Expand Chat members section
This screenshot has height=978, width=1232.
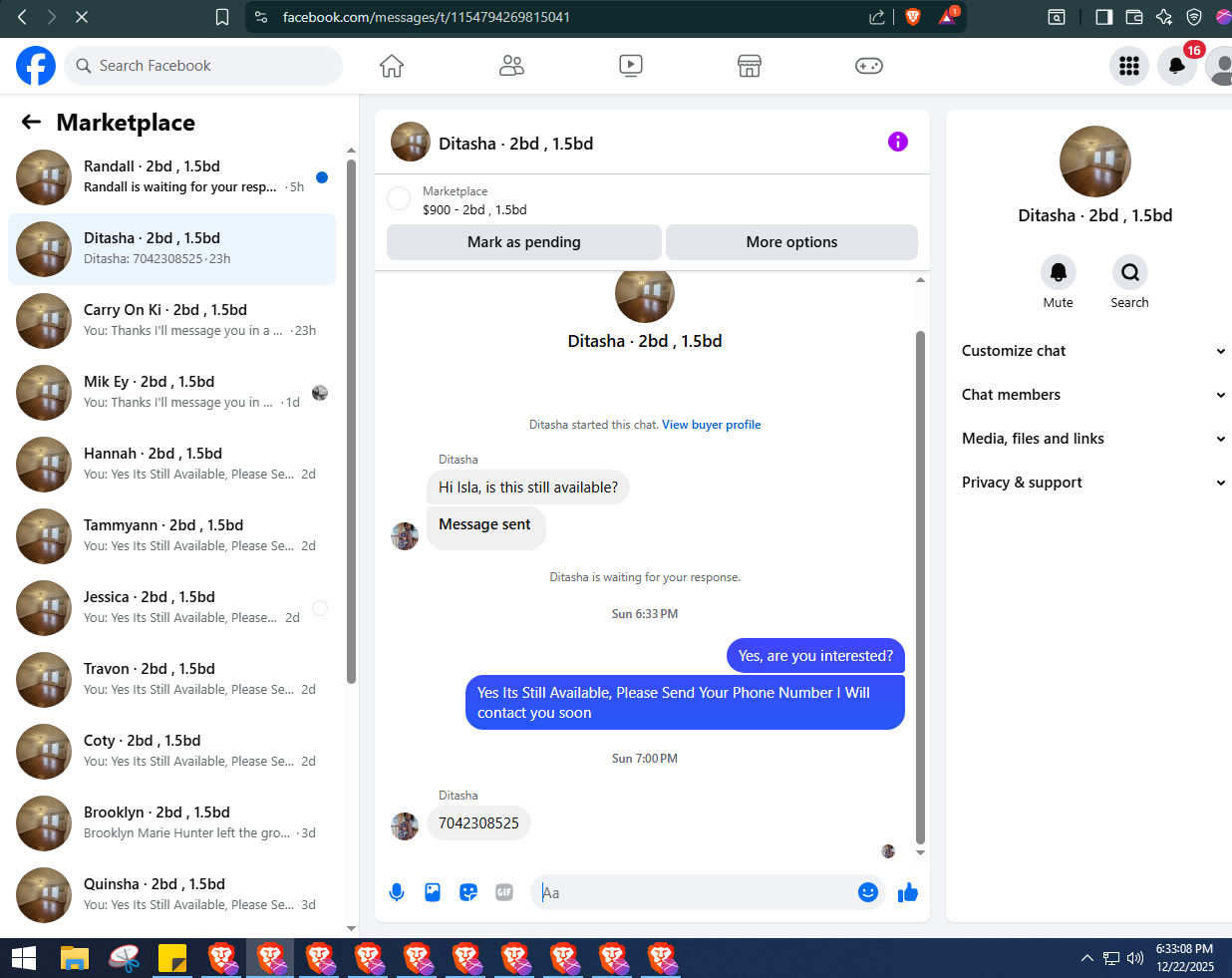coord(1092,395)
